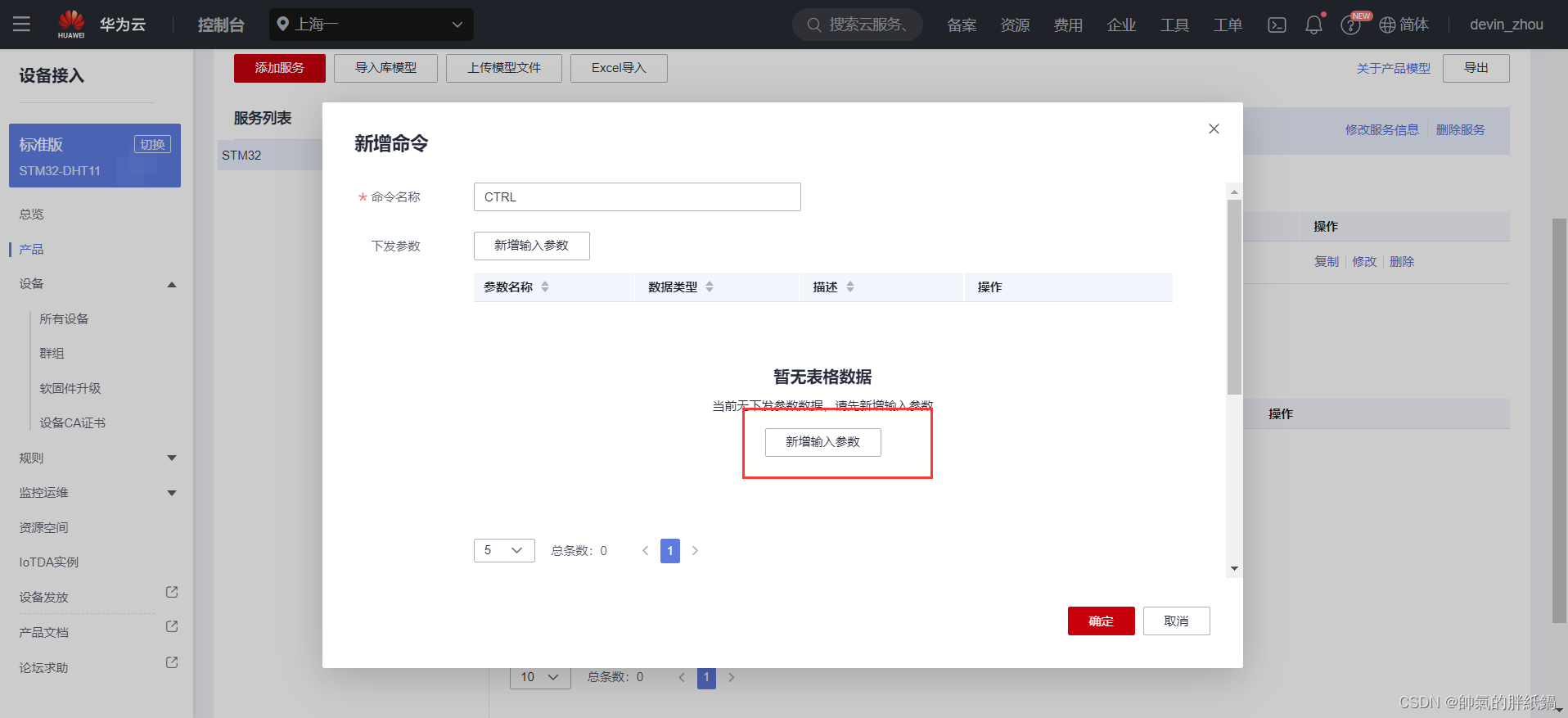Open 产品 in sidebar
Viewport: 1568px width, 718px height.
pos(32,249)
